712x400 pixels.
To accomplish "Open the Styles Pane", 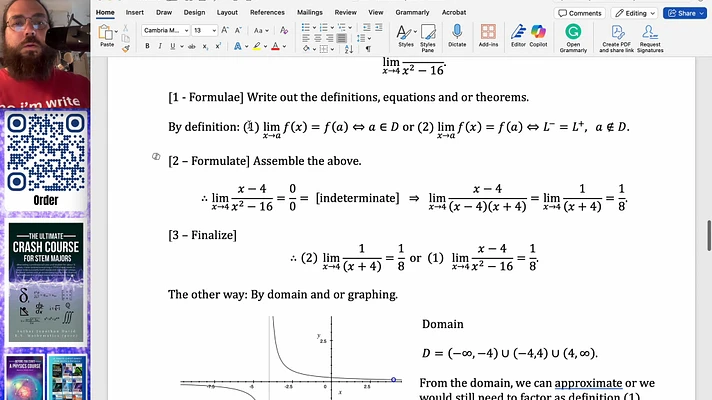I will 428,37.
